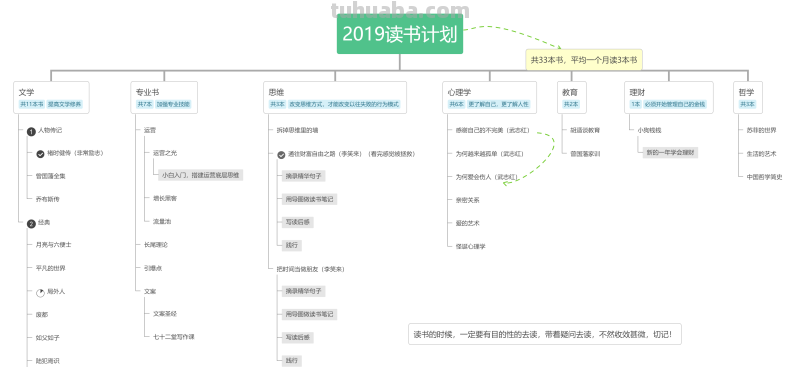Click the 共6本 label under 心理学
Screen dimensions: 800x367
[x=456, y=104]
